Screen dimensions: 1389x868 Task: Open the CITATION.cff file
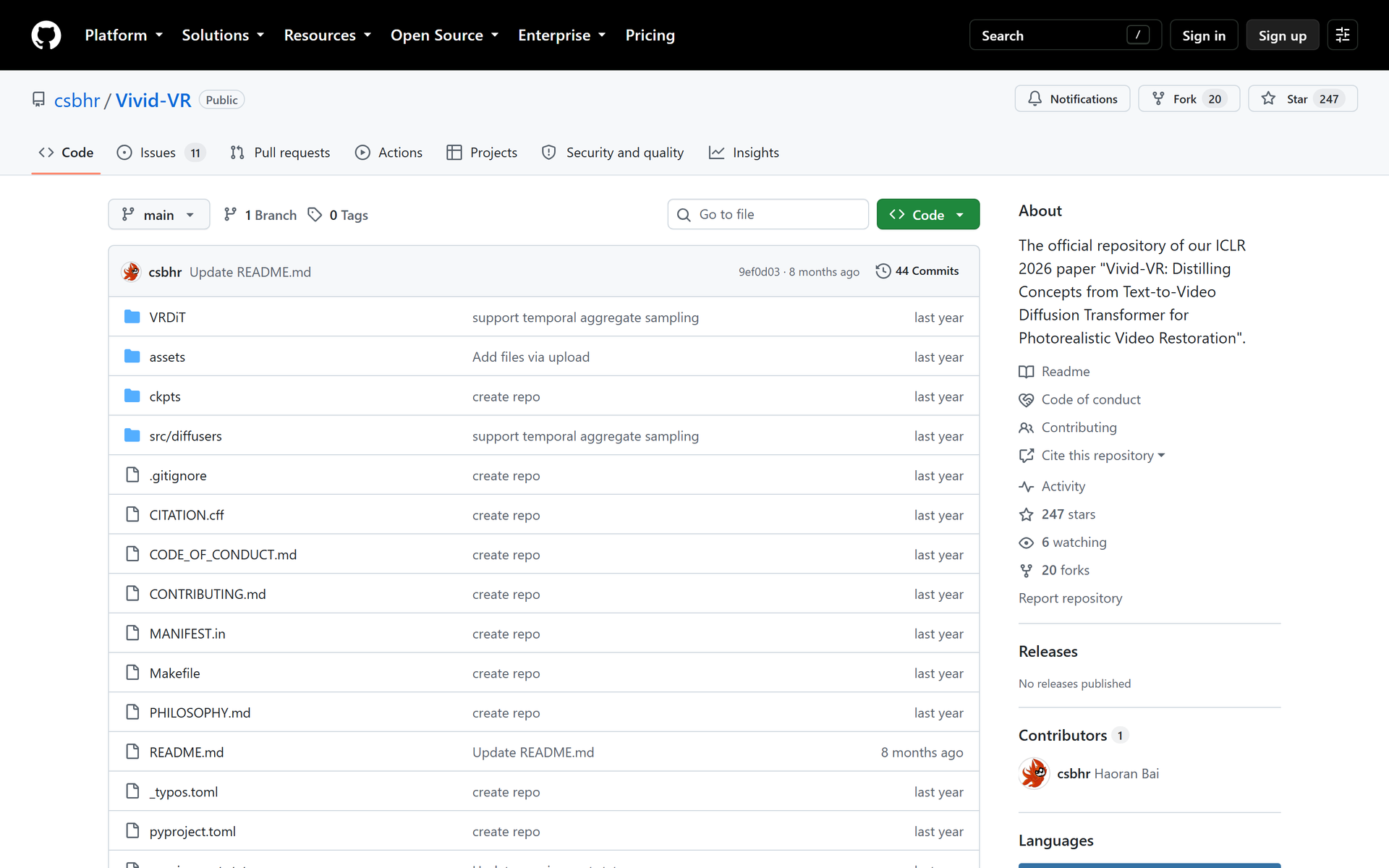pyautogui.click(x=187, y=515)
